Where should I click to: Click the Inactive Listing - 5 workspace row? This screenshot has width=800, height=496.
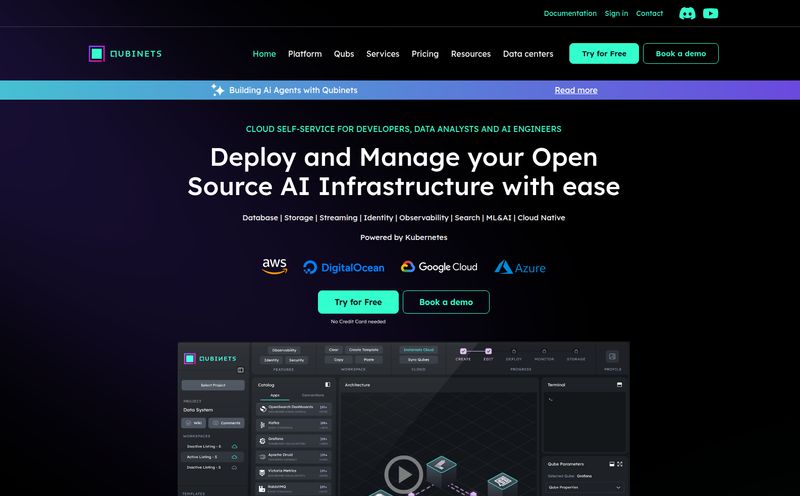pyautogui.click(x=212, y=467)
